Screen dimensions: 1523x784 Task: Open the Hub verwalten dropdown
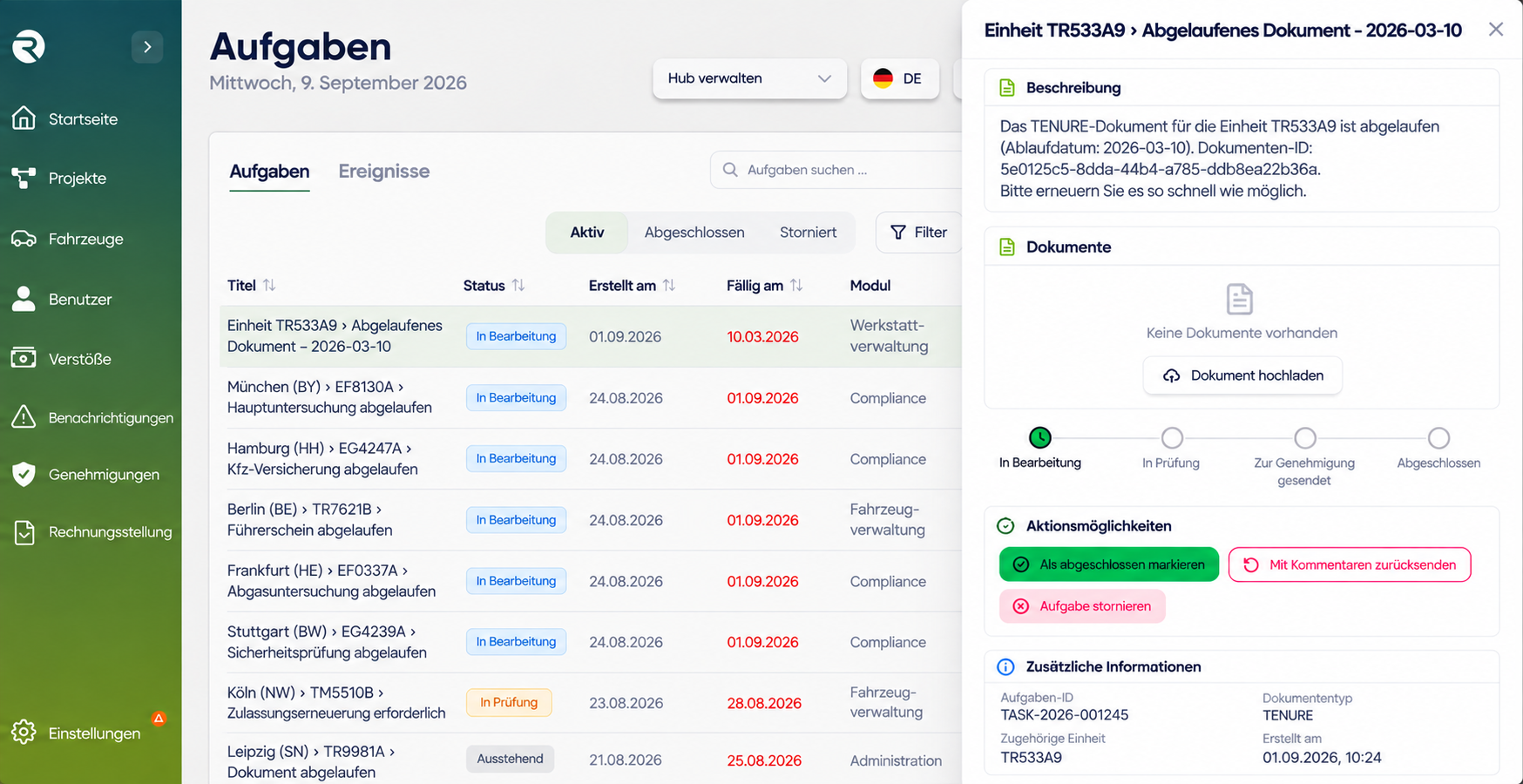[x=749, y=78]
